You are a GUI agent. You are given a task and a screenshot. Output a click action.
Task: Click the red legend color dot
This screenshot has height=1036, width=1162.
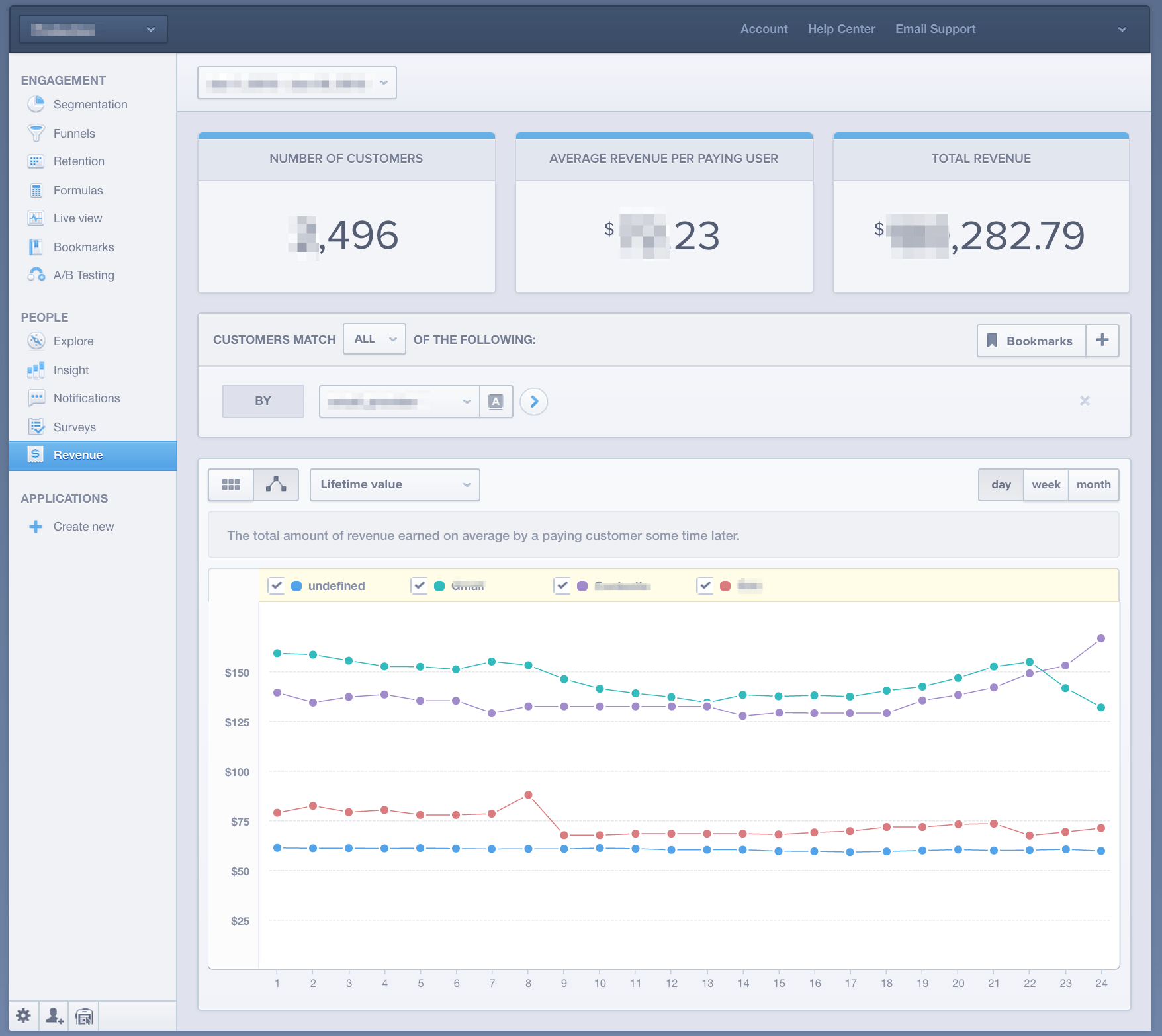pyautogui.click(x=725, y=586)
